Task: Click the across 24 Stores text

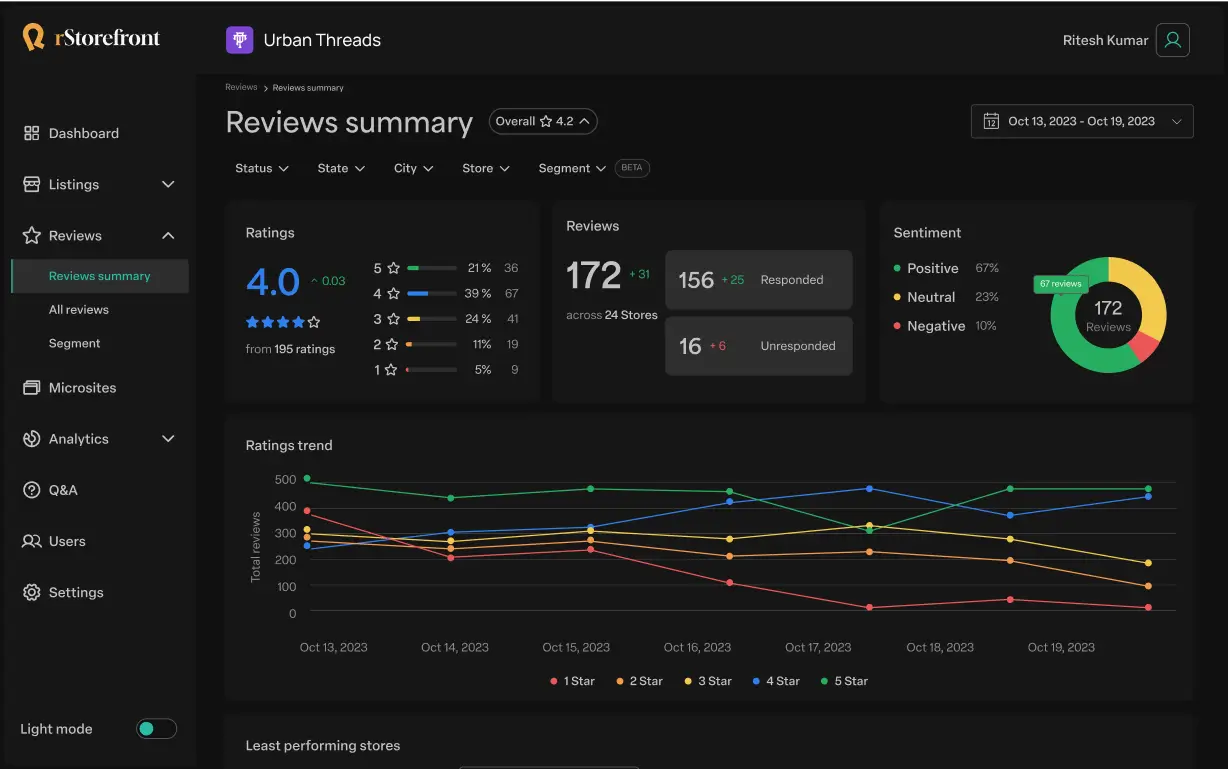Action: 612,315
